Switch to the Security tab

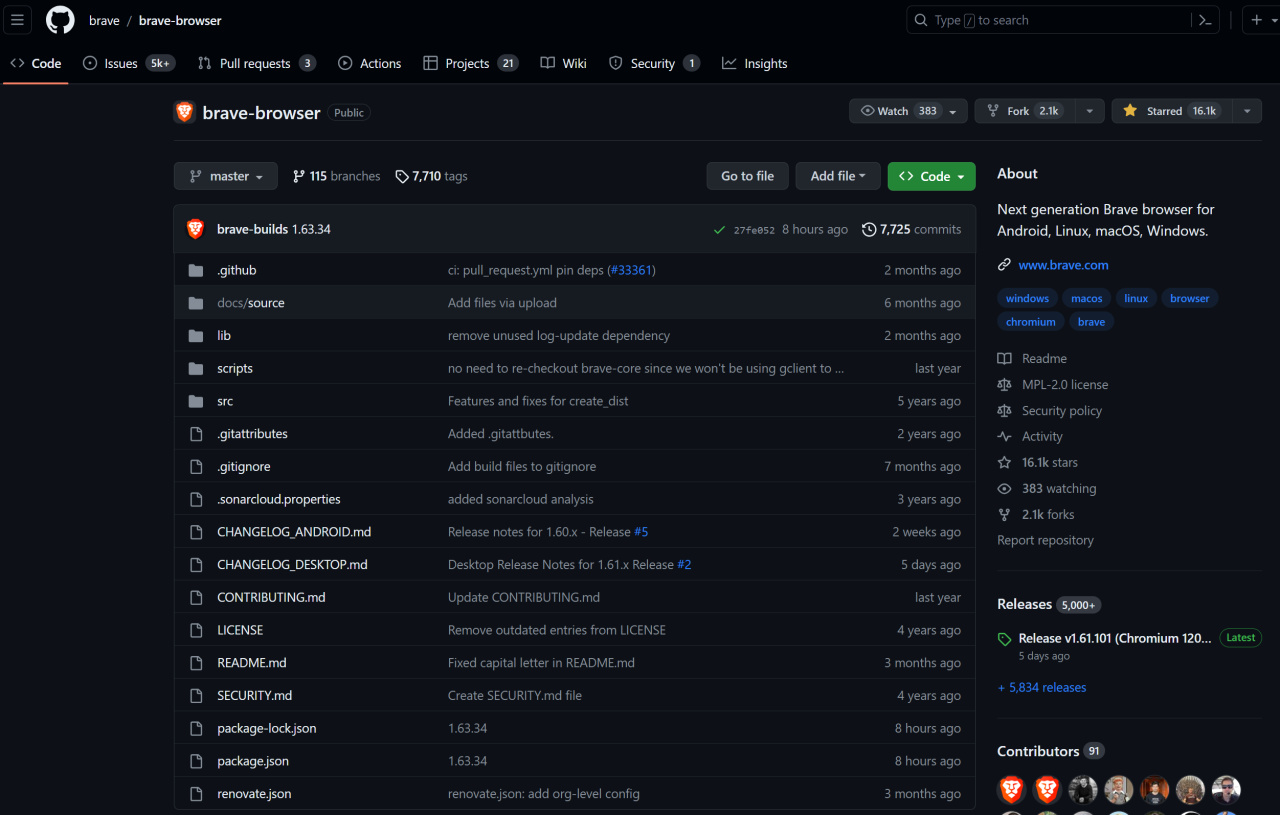[654, 63]
